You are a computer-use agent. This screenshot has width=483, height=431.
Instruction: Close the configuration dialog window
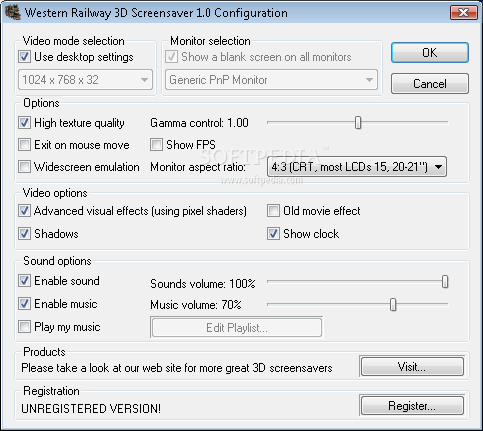pyautogui.click(x=464, y=13)
